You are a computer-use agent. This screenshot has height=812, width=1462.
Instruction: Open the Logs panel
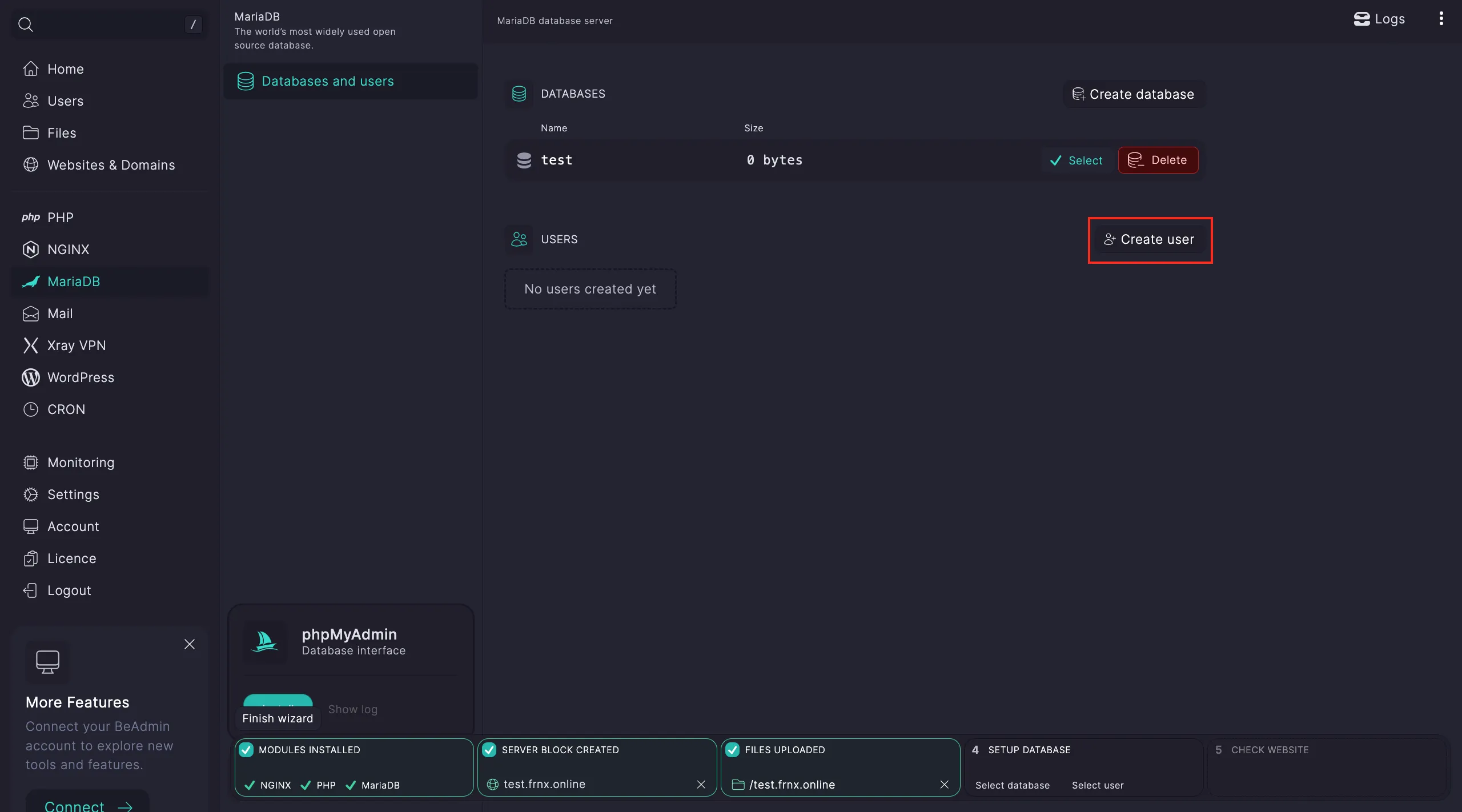click(x=1379, y=19)
